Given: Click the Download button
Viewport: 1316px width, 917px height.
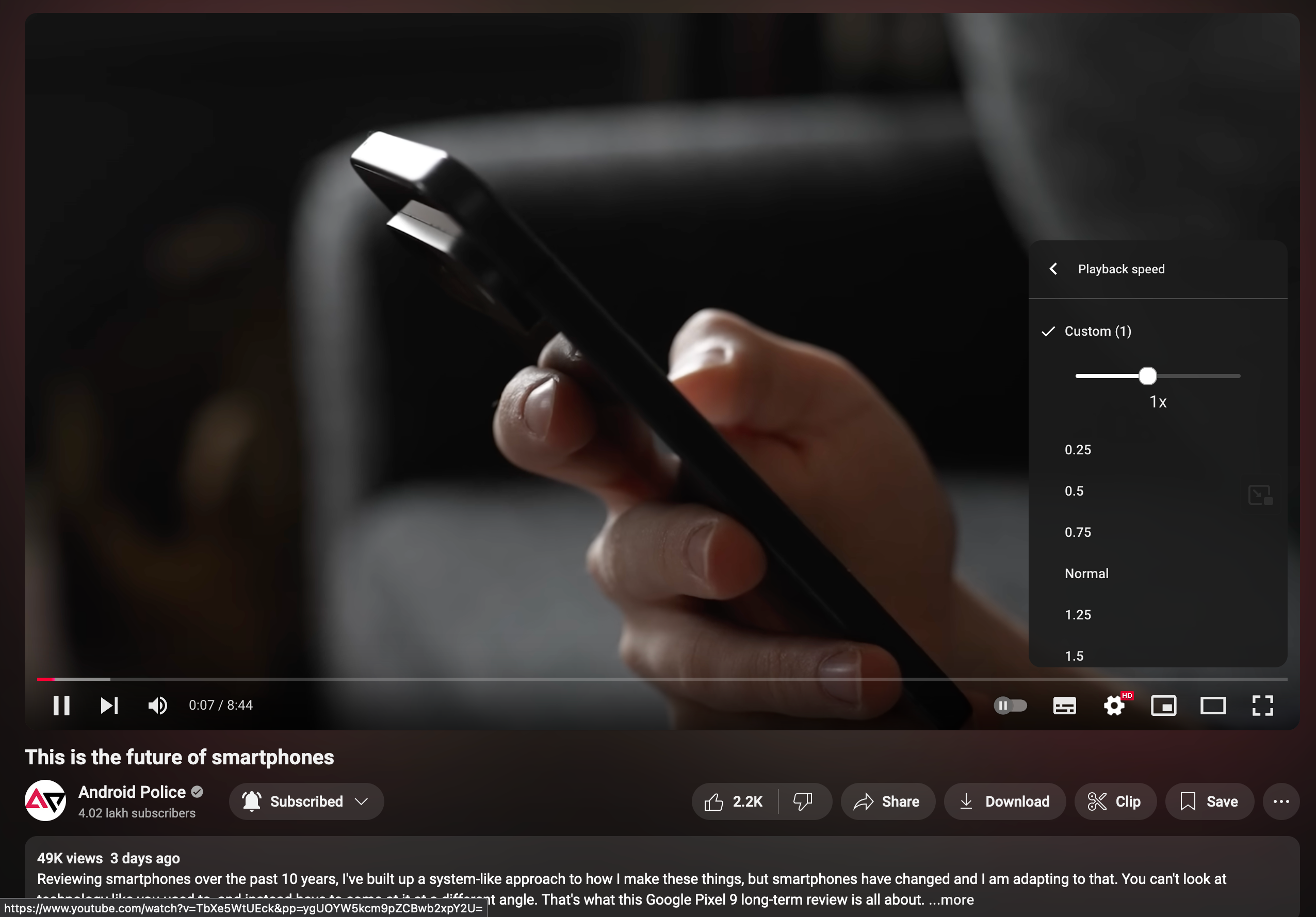Looking at the screenshot, I should (x=1003, y=801).
